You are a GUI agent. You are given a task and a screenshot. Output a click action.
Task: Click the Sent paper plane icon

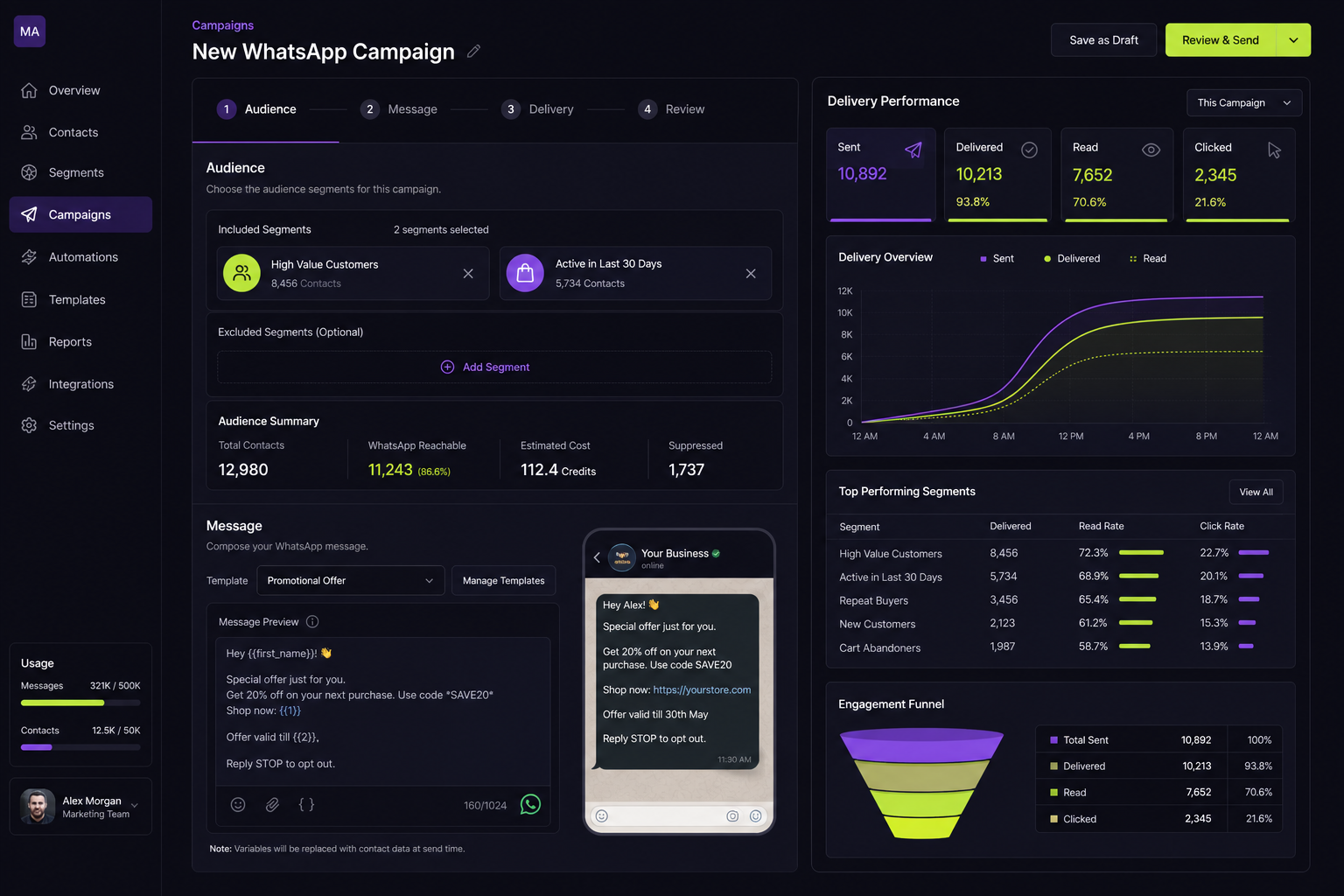[913, 150]
